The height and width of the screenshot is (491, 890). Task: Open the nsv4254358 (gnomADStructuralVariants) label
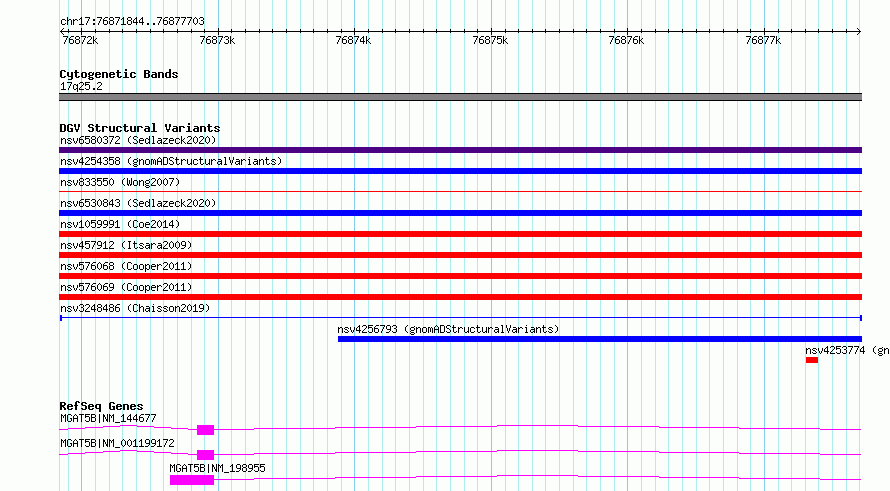pyautogui.click(x=171, y=161)
